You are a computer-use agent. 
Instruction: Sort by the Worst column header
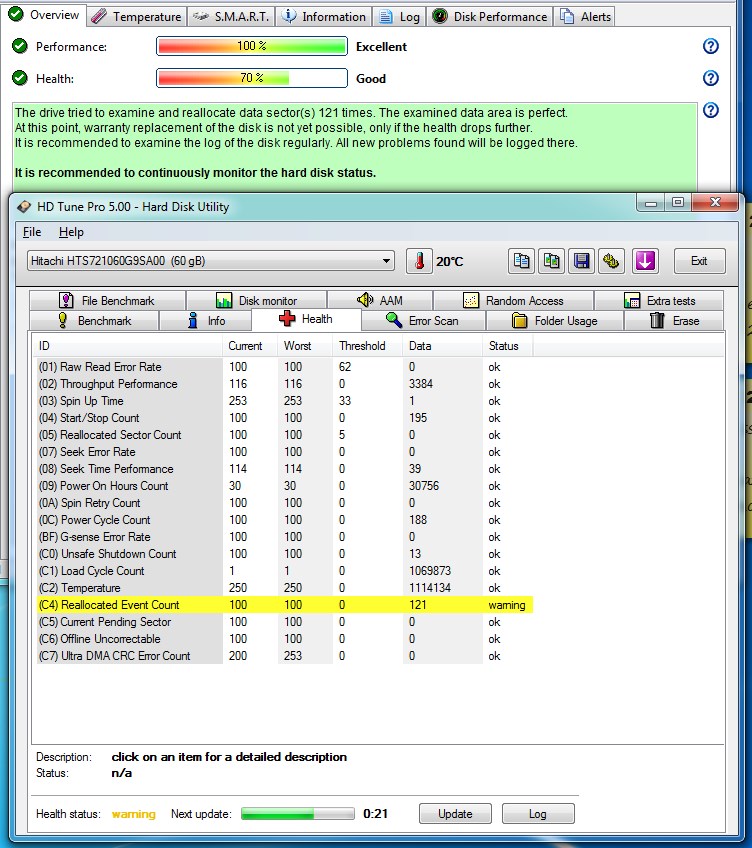(x=305, y=346)
